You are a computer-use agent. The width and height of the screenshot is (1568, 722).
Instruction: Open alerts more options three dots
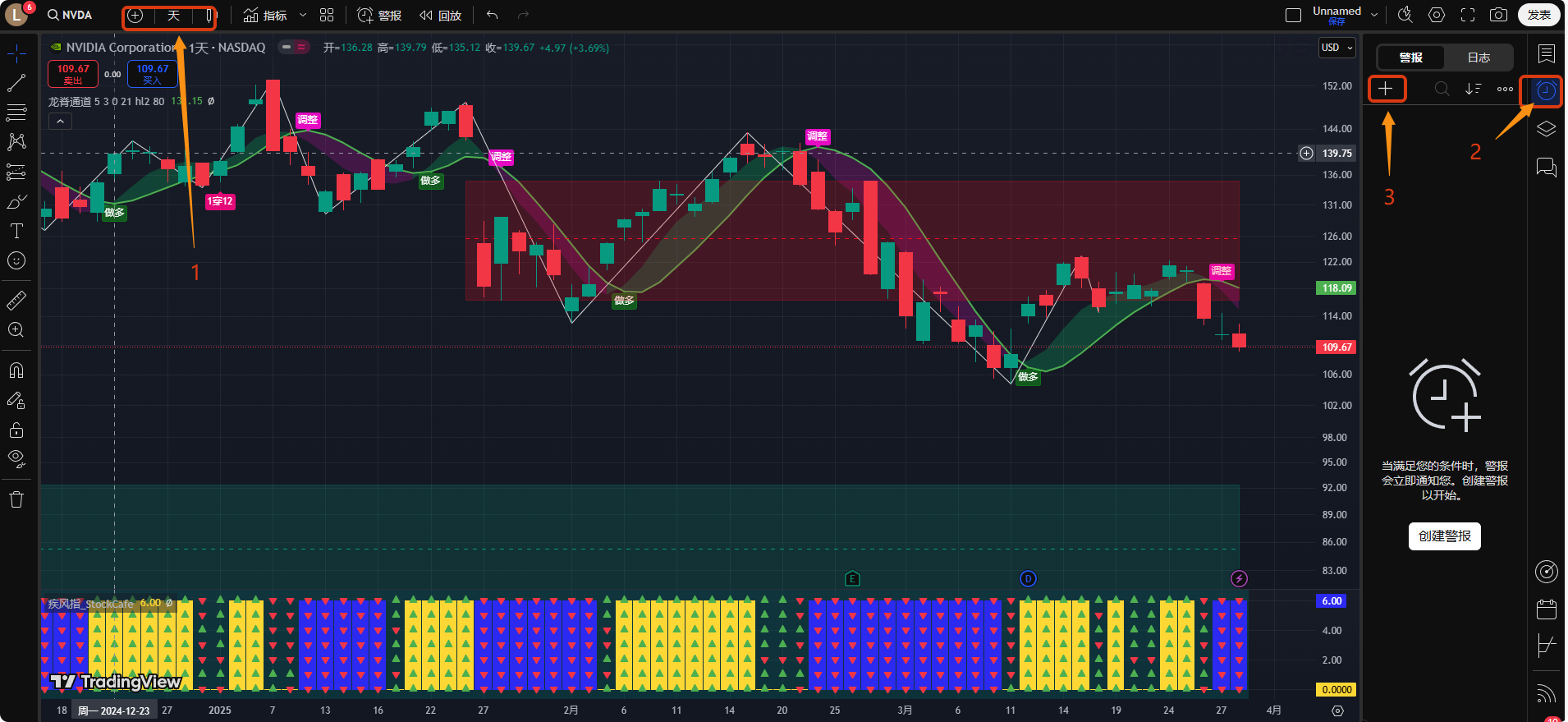coord(1505,89)
